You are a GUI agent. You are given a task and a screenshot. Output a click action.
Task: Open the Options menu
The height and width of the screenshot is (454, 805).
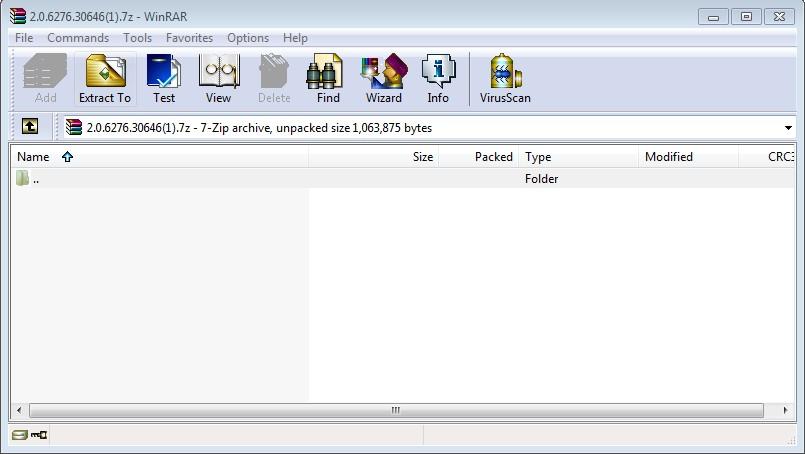[248, 38]
